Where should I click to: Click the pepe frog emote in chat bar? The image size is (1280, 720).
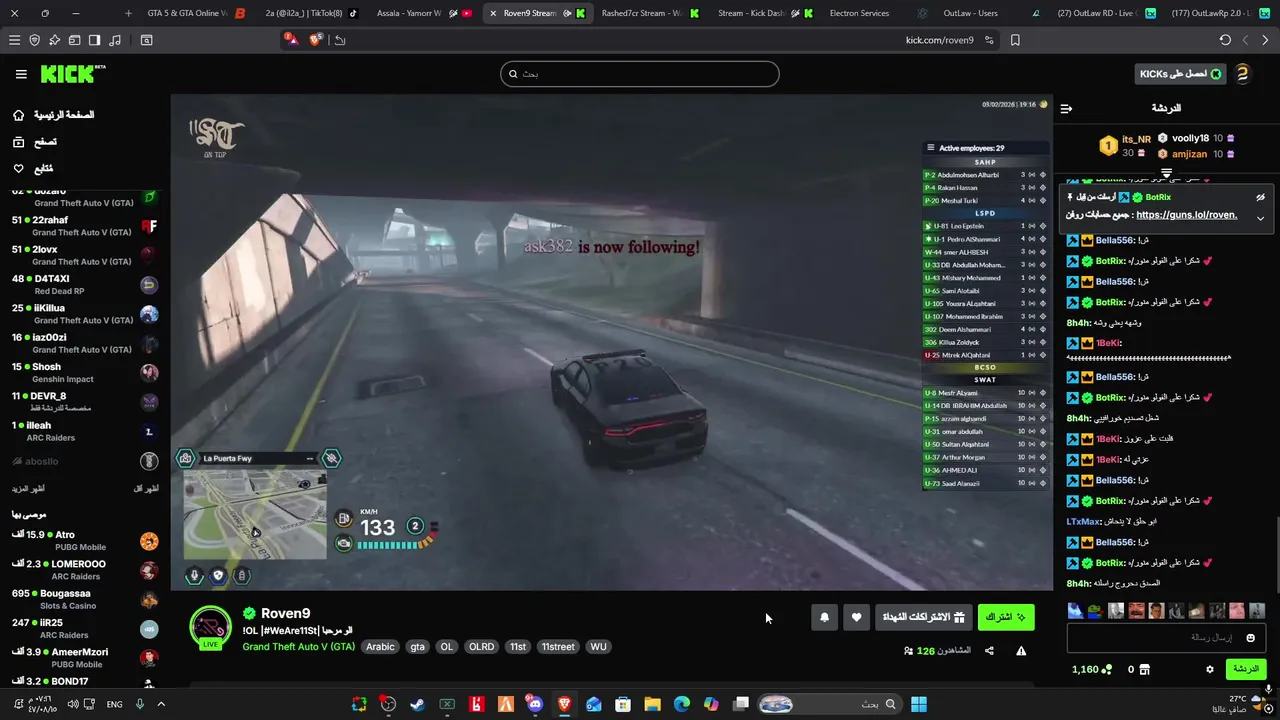click(1095, 611)
